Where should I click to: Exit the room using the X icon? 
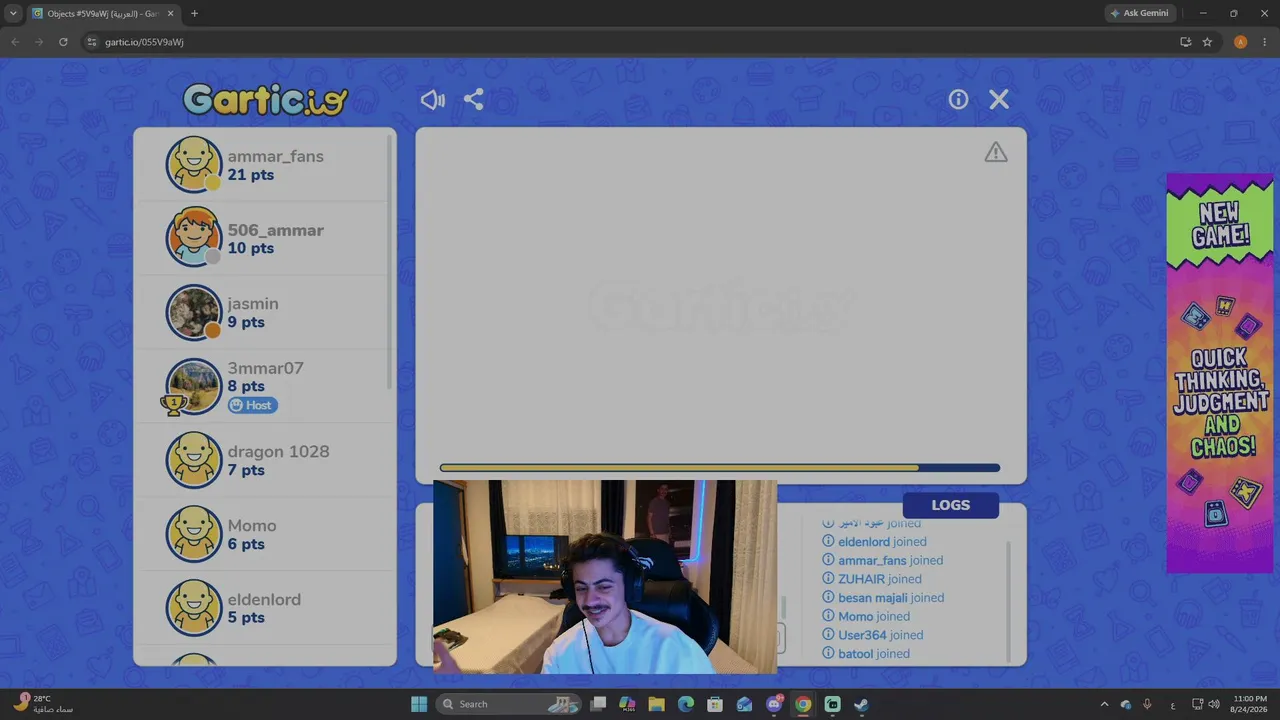pos(999,100)
